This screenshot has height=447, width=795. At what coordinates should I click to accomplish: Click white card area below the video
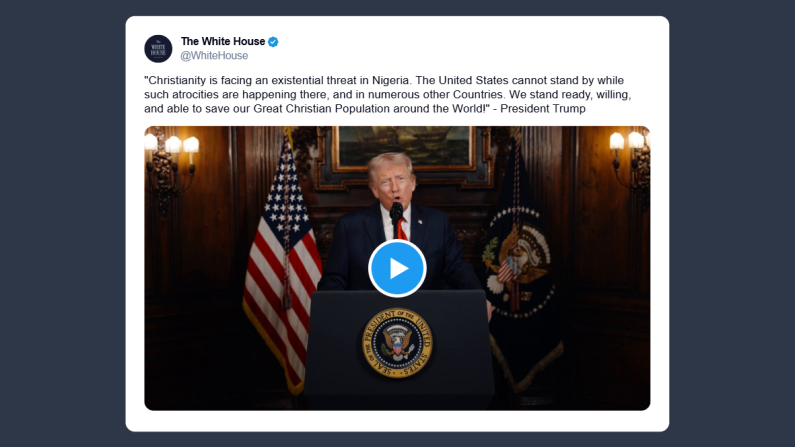(x=397, y=421)
